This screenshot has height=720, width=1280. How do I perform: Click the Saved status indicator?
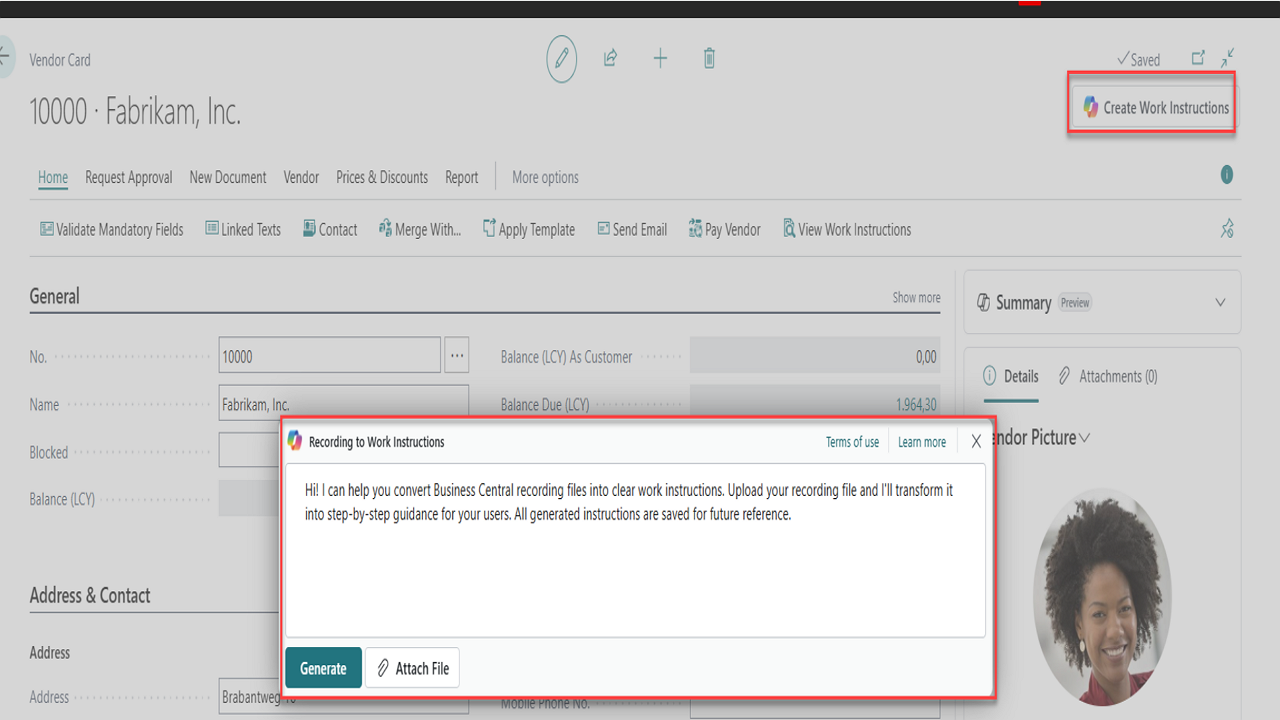1138,59
